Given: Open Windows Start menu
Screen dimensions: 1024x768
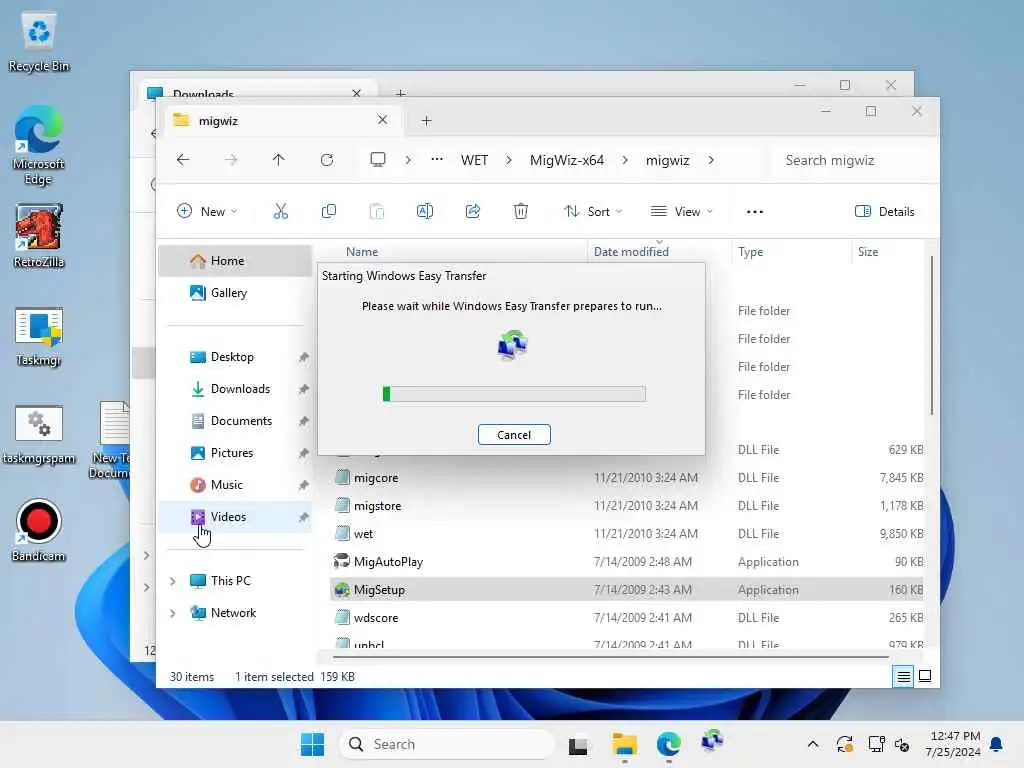Looking at the screenshot, I should (x=312, y=744).
